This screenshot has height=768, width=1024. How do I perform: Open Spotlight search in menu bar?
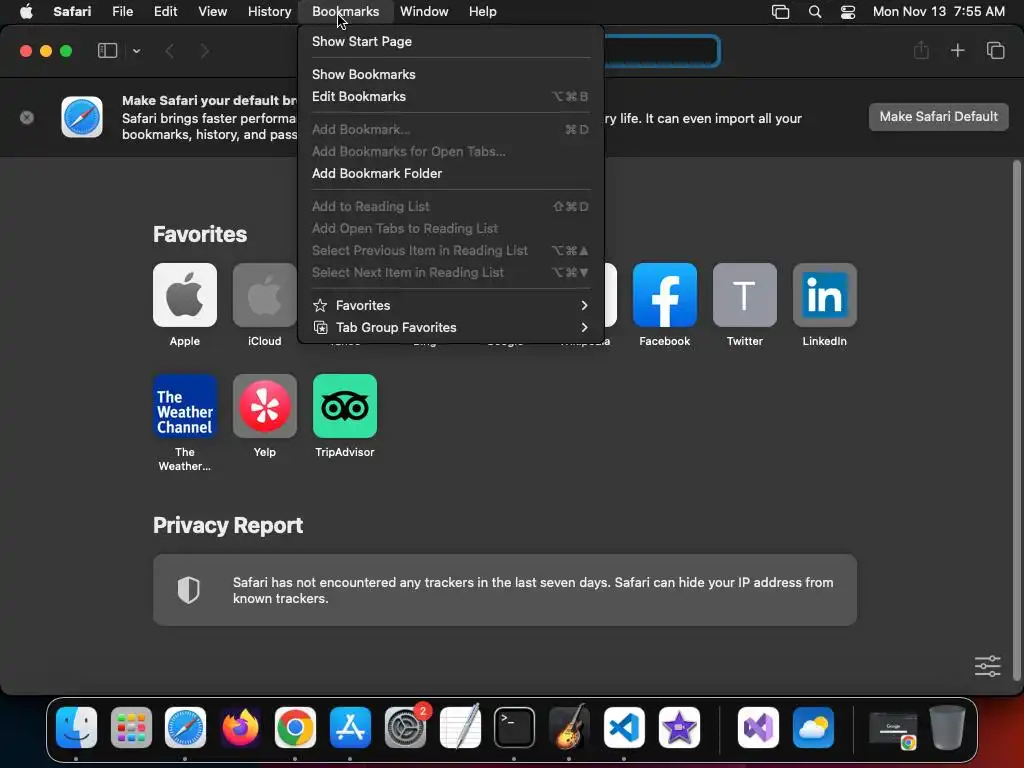tap(815, 12)
